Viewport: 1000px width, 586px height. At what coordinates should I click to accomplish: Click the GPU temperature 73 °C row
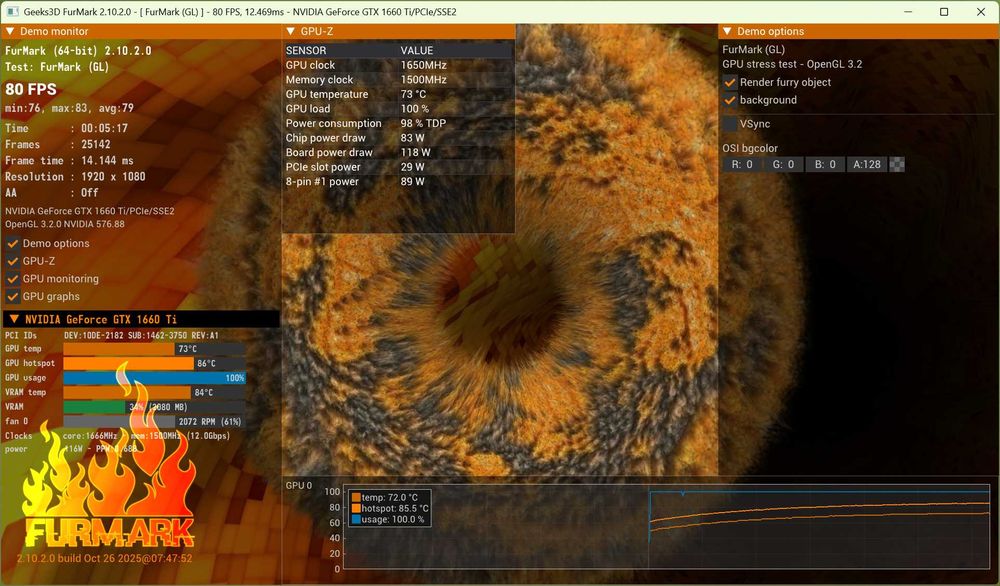point(399,94)
